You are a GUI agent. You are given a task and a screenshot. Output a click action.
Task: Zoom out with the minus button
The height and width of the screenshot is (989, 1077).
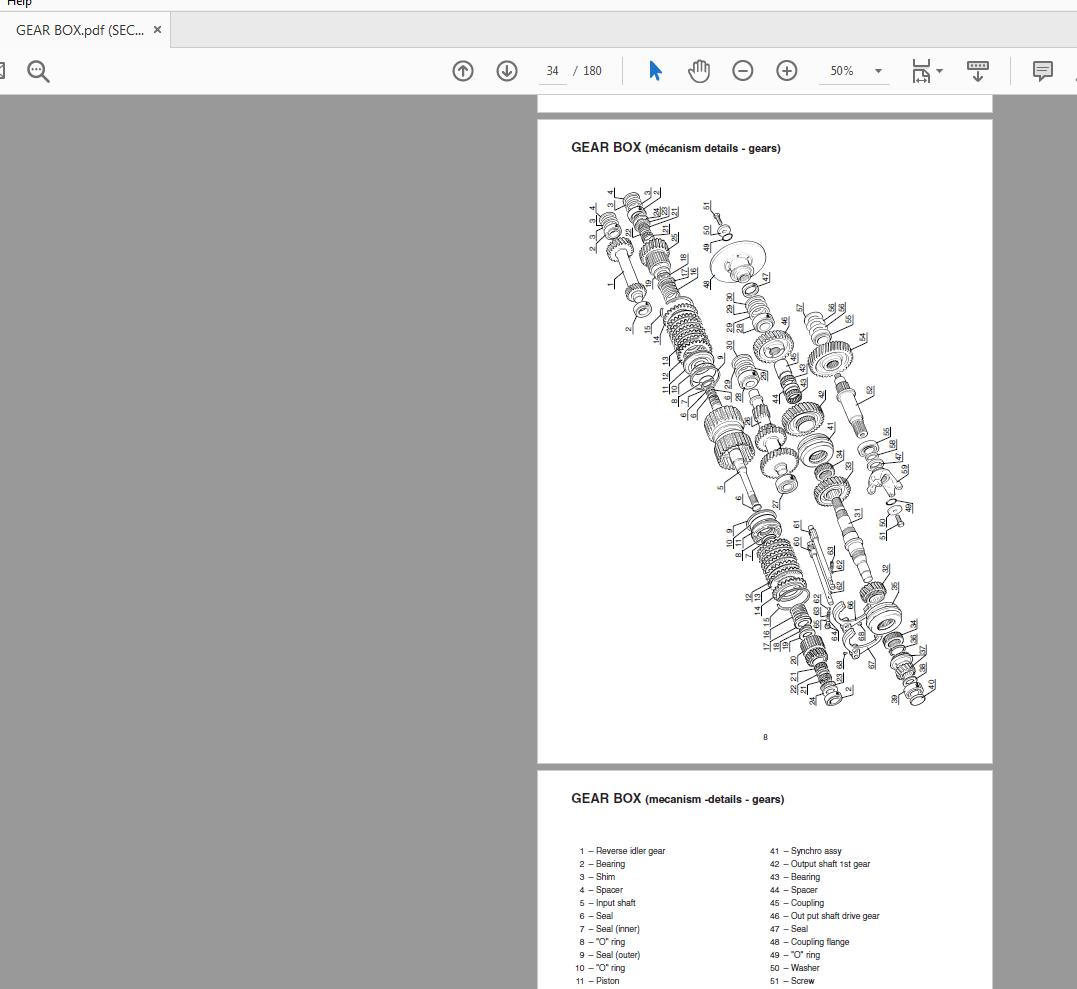742,71
